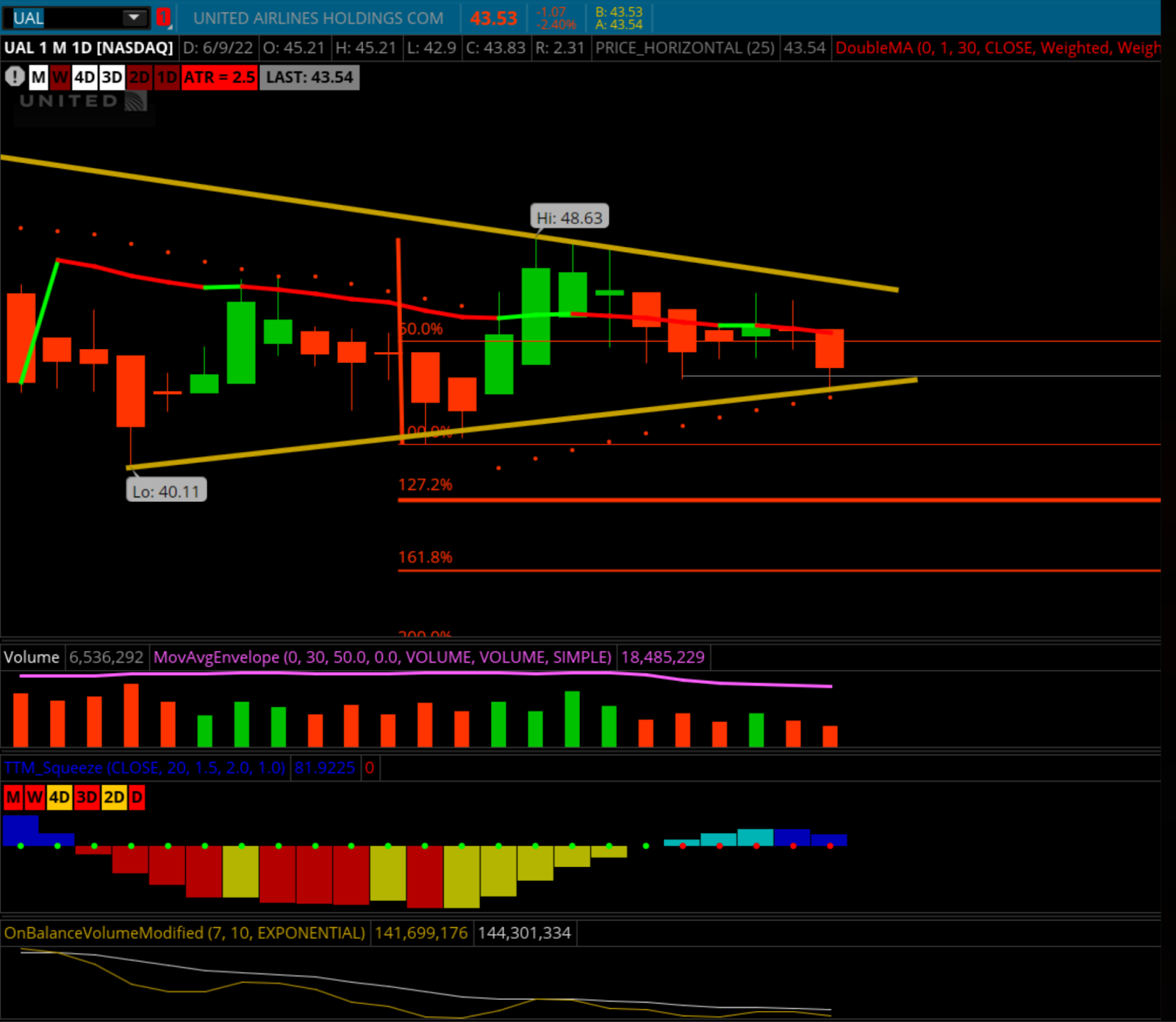Click the dark red W timeframe label on chart

(x=60, y=77)
